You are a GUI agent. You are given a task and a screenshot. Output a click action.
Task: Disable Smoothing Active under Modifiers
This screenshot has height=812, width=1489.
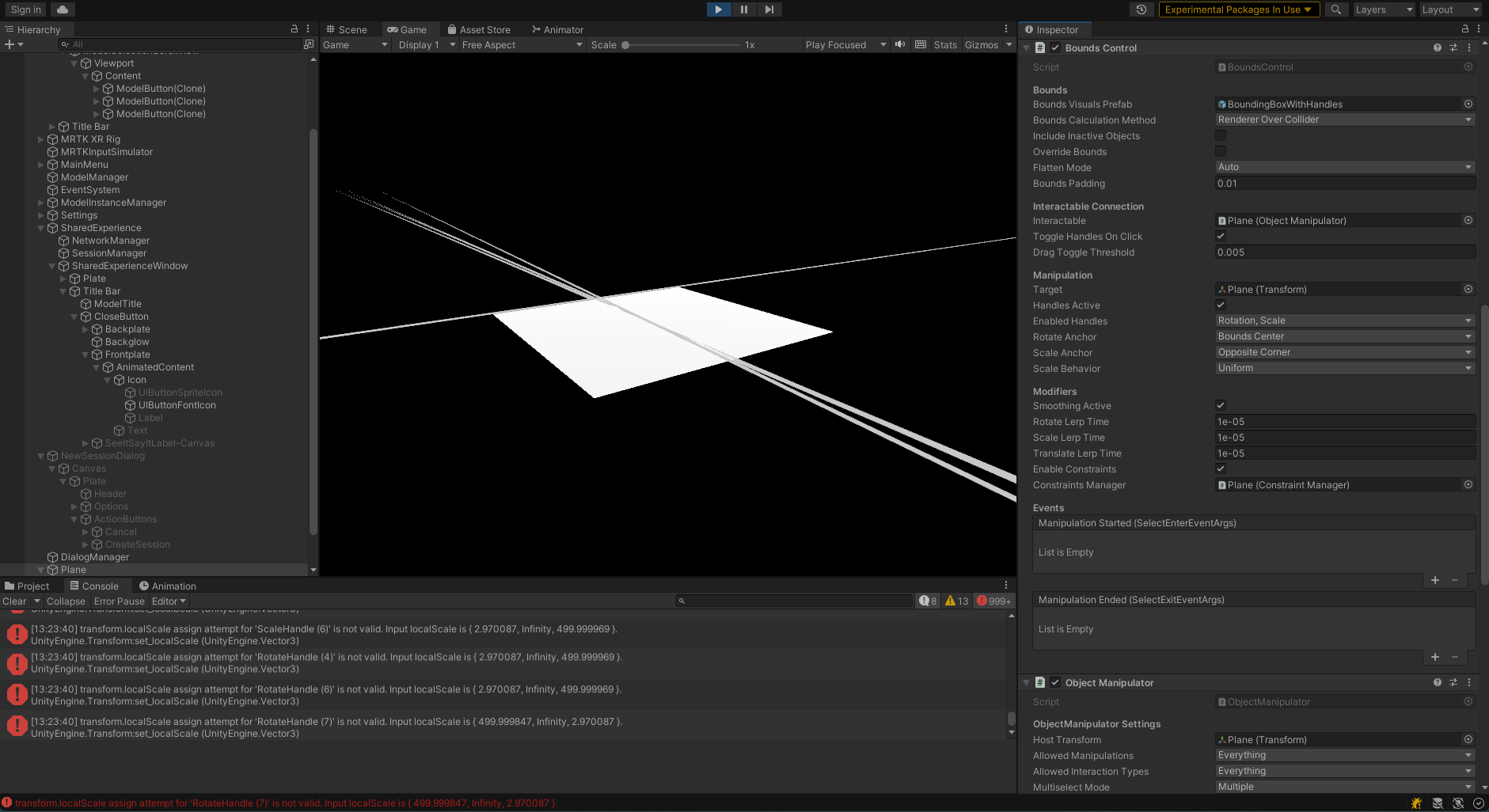click(x=1221, y=405)
